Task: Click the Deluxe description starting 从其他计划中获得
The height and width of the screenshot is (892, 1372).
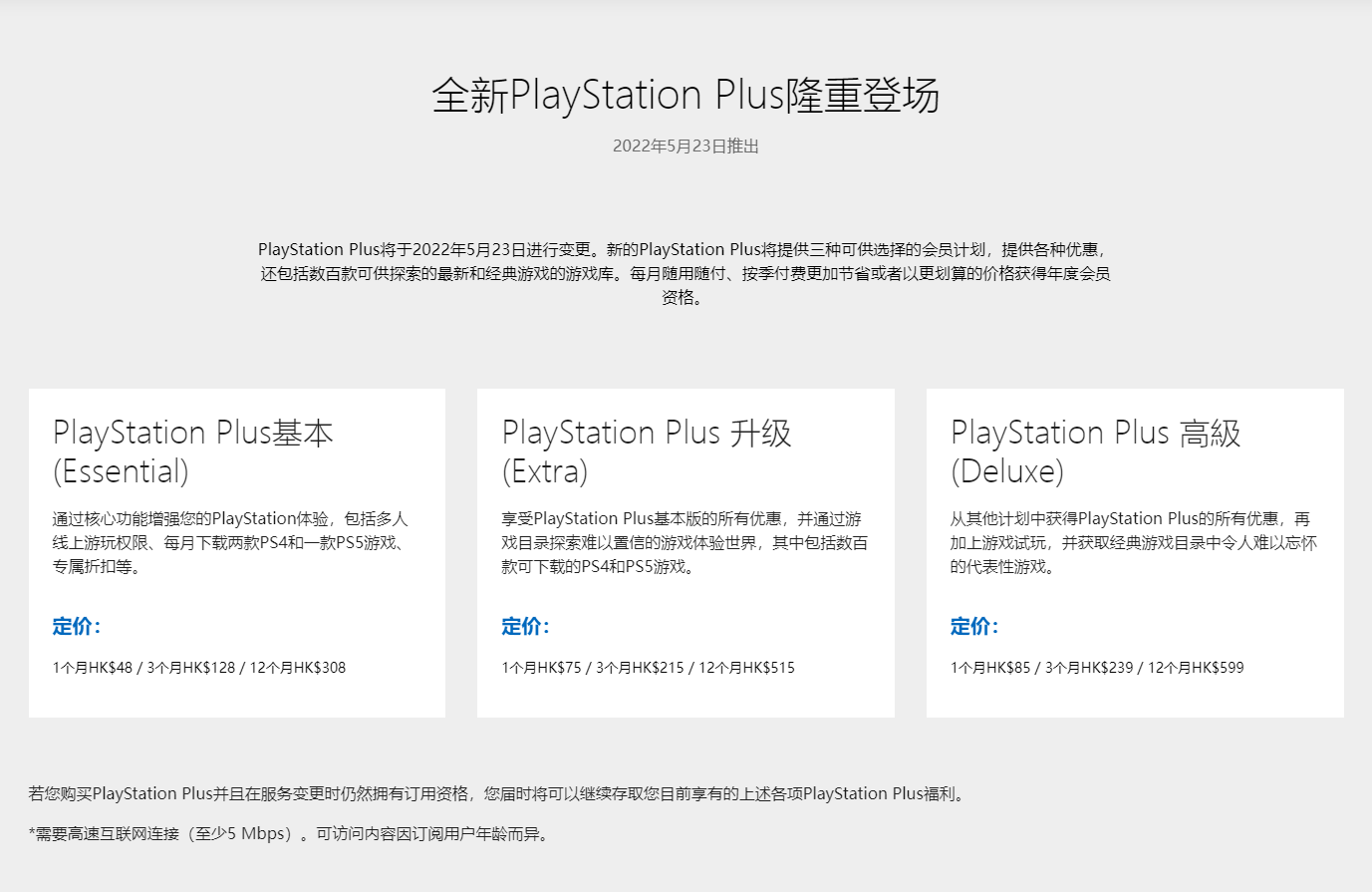Action: [x=1133, y=542]
